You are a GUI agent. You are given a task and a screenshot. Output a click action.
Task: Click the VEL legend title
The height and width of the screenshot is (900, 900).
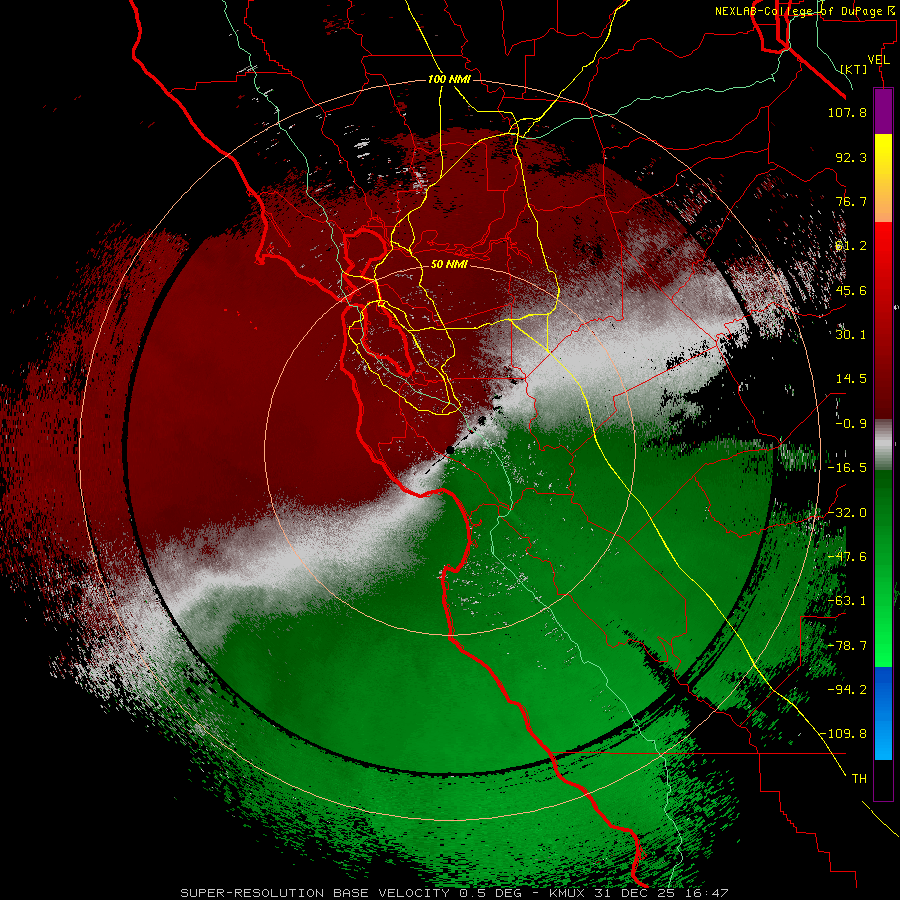(878, 60)
